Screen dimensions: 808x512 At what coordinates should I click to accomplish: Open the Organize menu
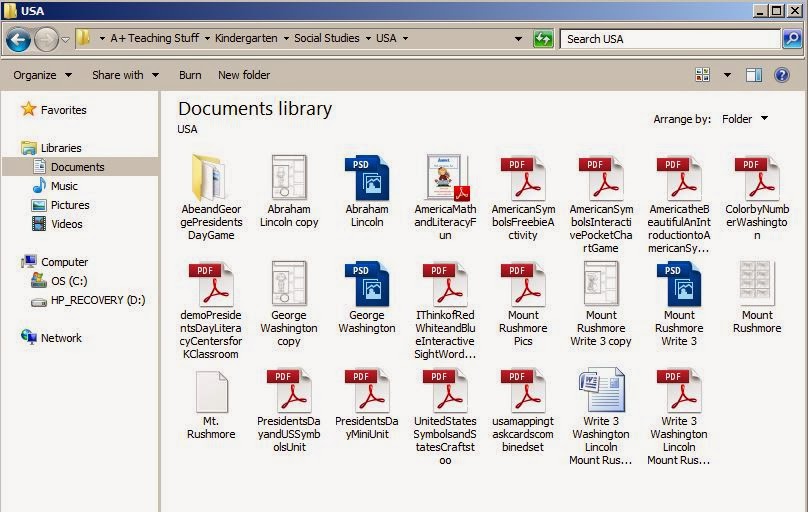(x=42, y=75)
